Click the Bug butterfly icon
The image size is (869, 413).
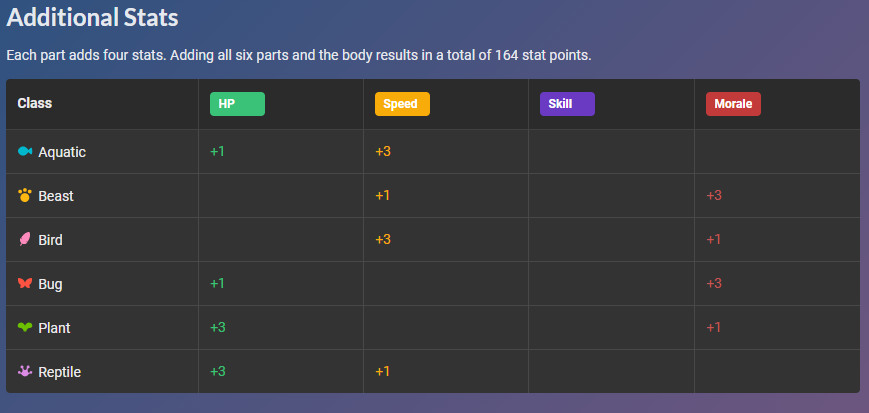25,284
